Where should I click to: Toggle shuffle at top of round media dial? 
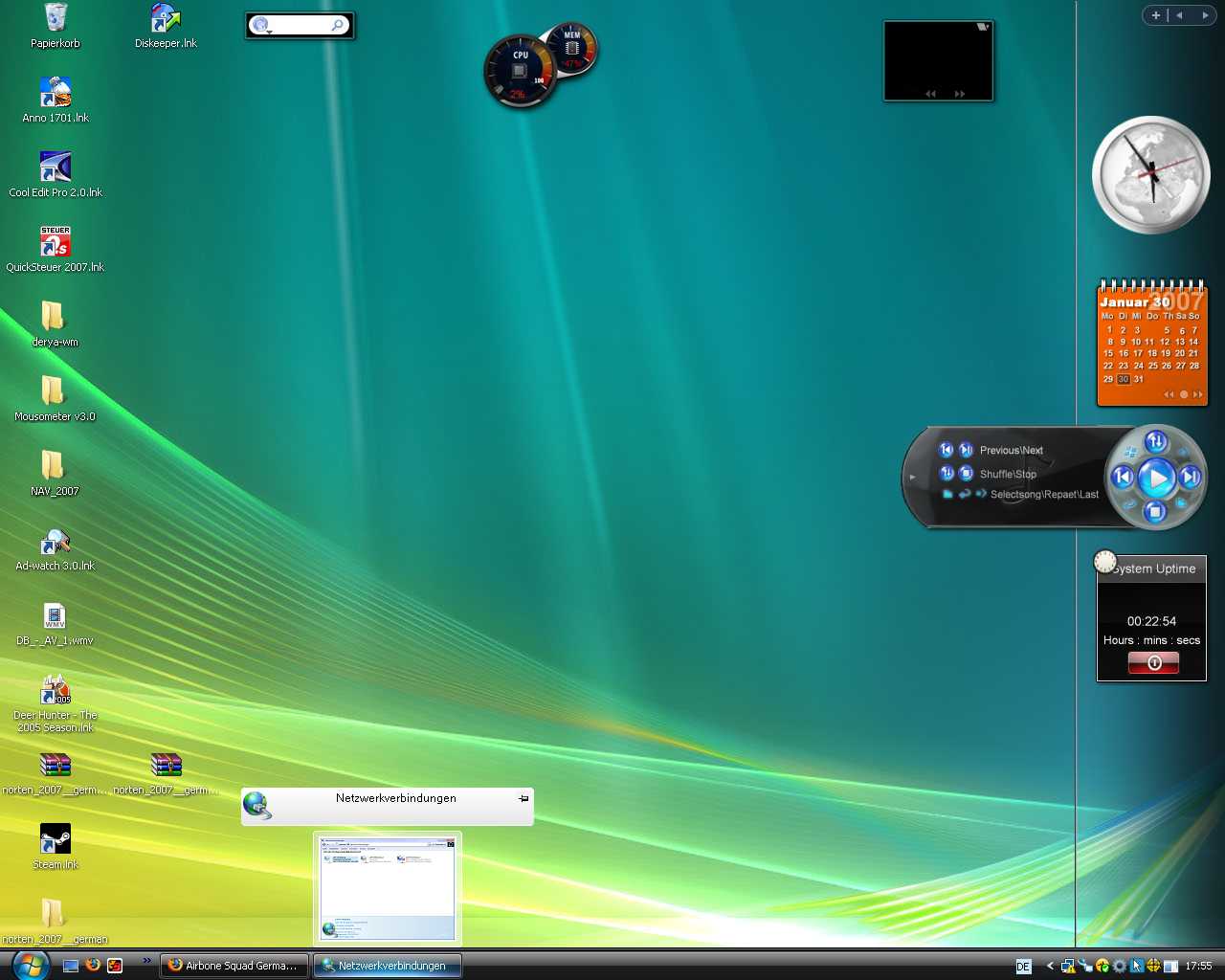click(x=1155, y=441)
